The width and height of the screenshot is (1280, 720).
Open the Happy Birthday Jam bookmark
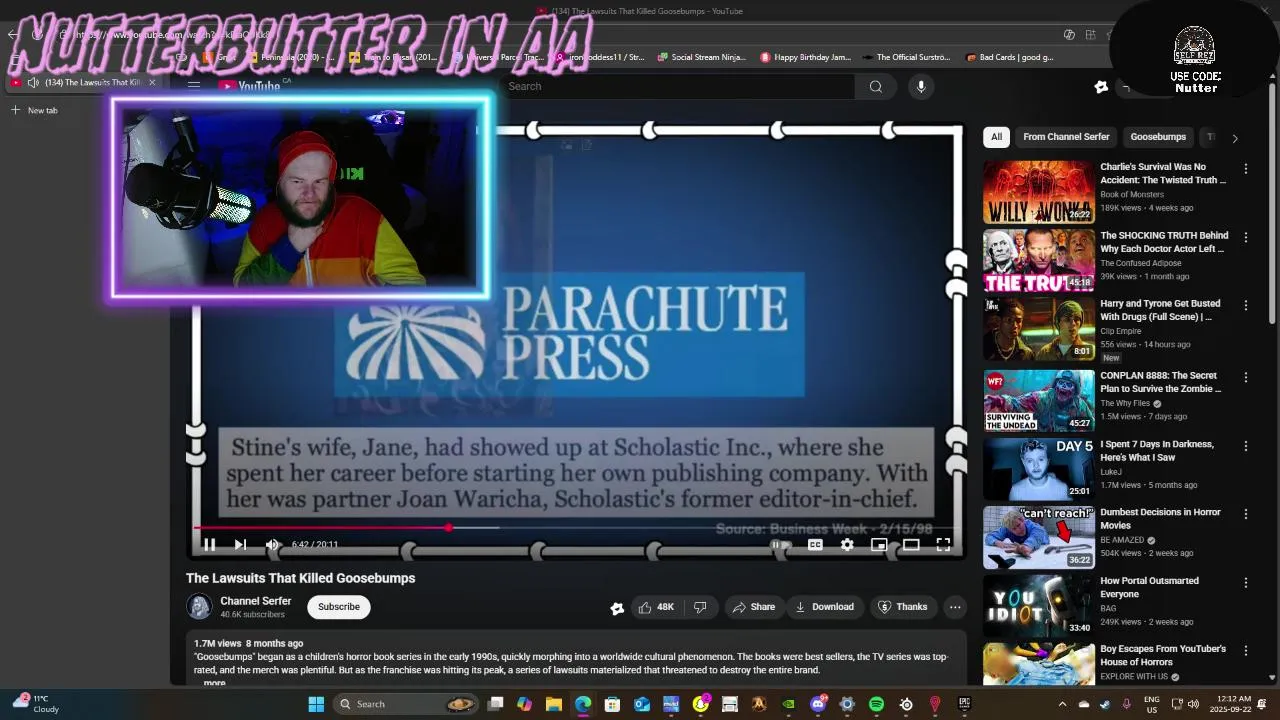tap(805, 57)
